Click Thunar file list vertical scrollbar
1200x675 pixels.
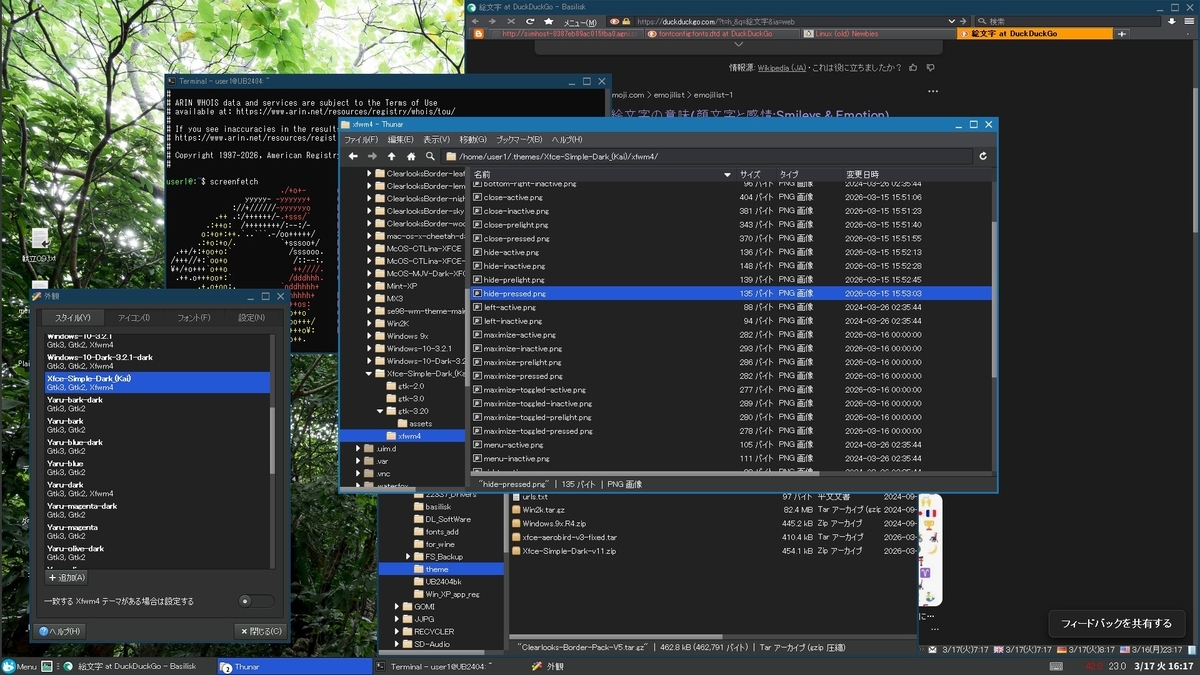click(x=993, y=300)
